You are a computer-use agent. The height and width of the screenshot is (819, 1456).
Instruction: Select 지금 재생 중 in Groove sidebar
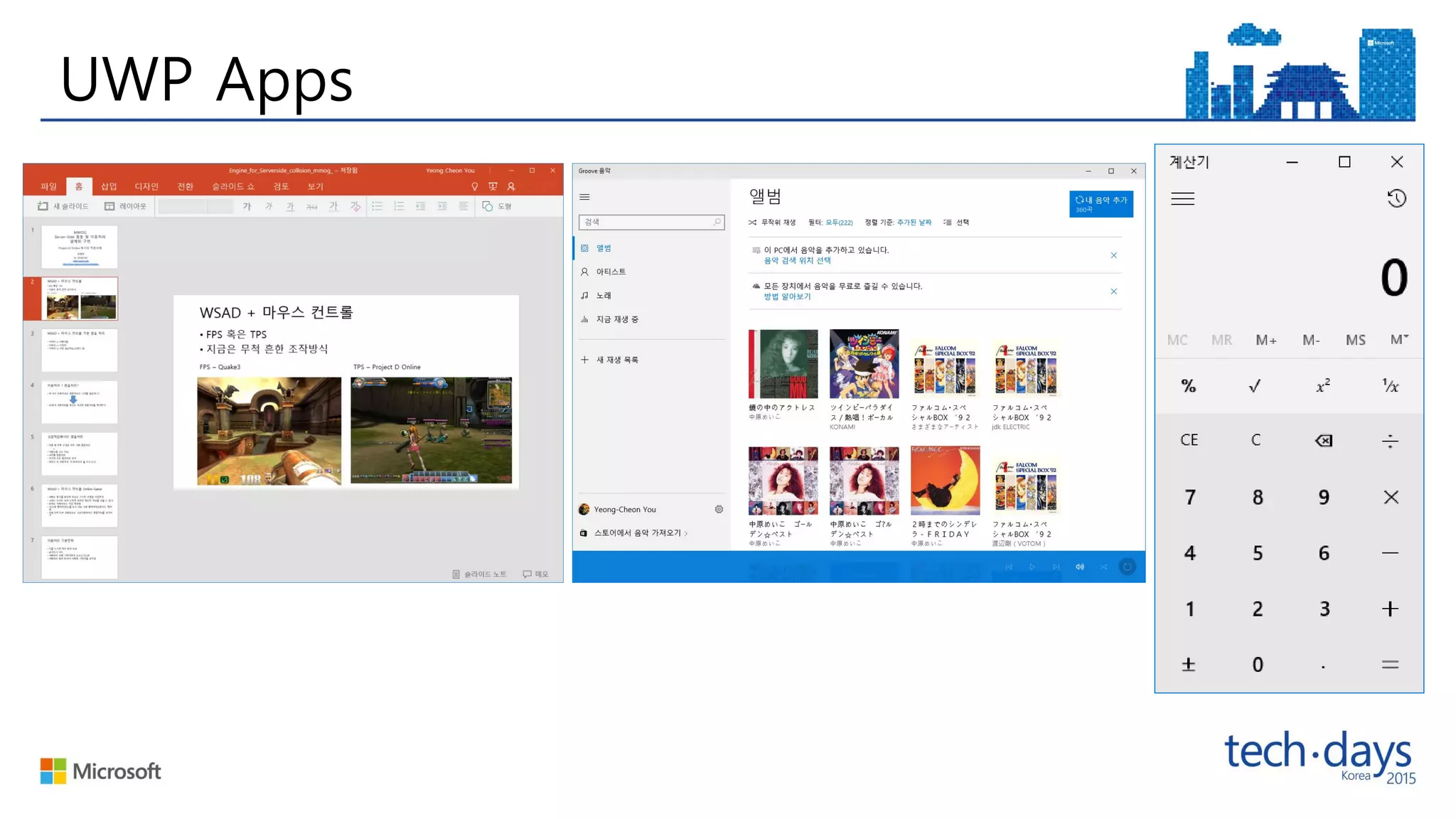pyautogui.click(x=617, y=319)
